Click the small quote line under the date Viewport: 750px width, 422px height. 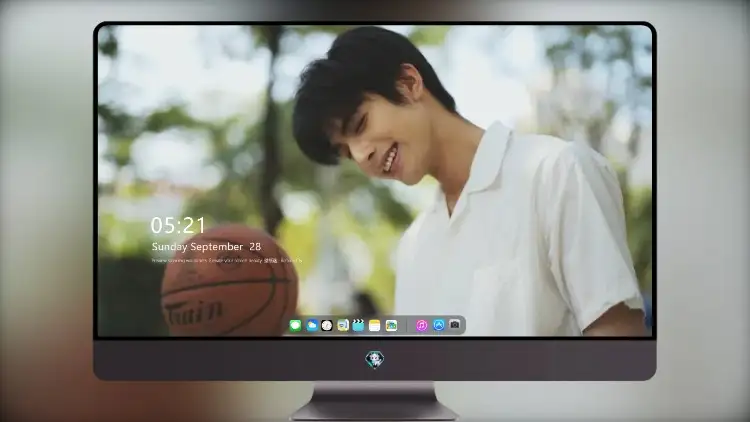pos(227,261)
